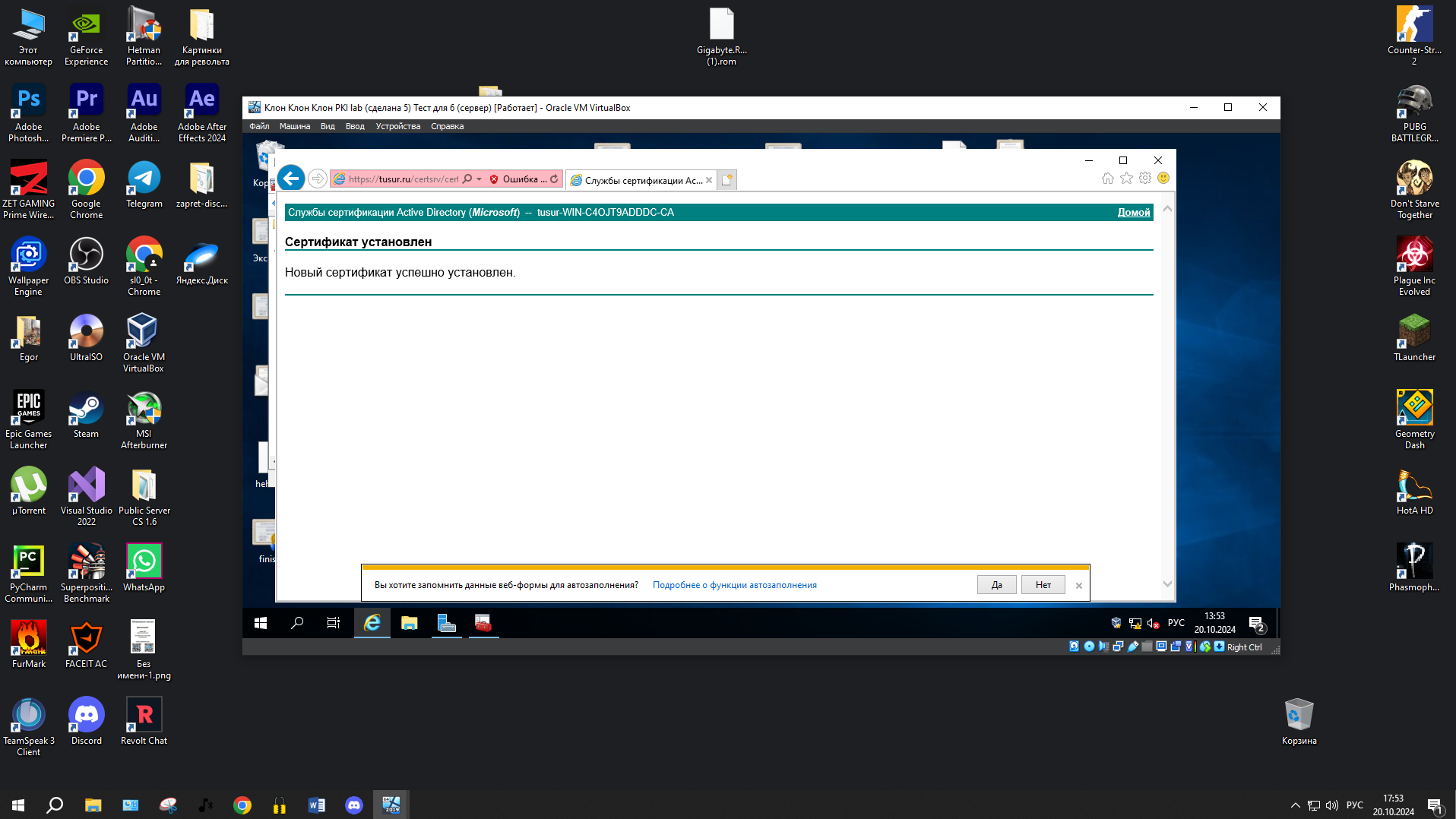Expand host system tray hidden icons

click(x=1295, y=805)
